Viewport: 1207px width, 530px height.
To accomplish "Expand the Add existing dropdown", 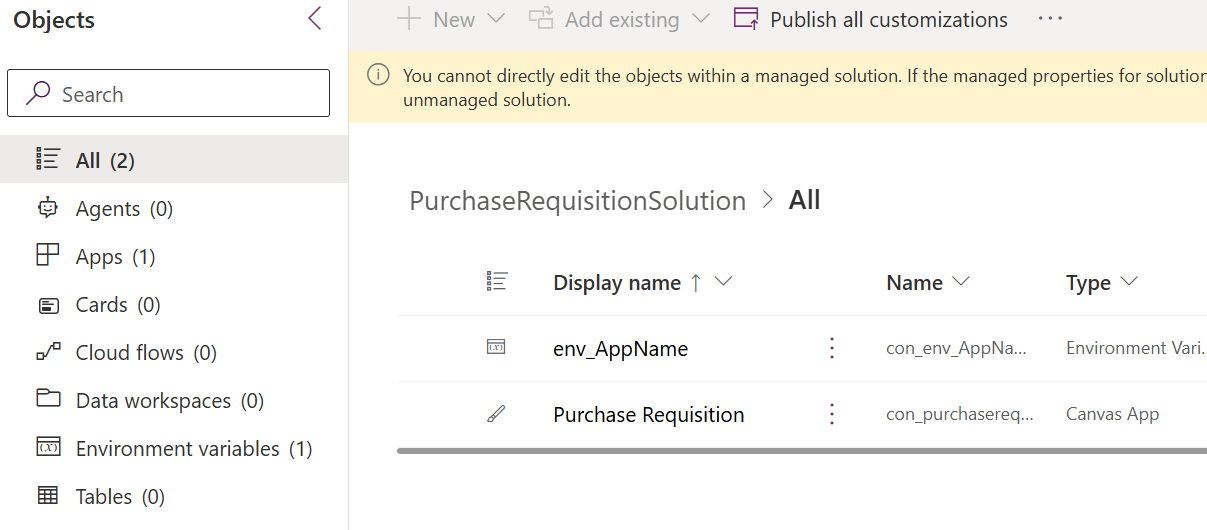I will click(x=700, y=19).
